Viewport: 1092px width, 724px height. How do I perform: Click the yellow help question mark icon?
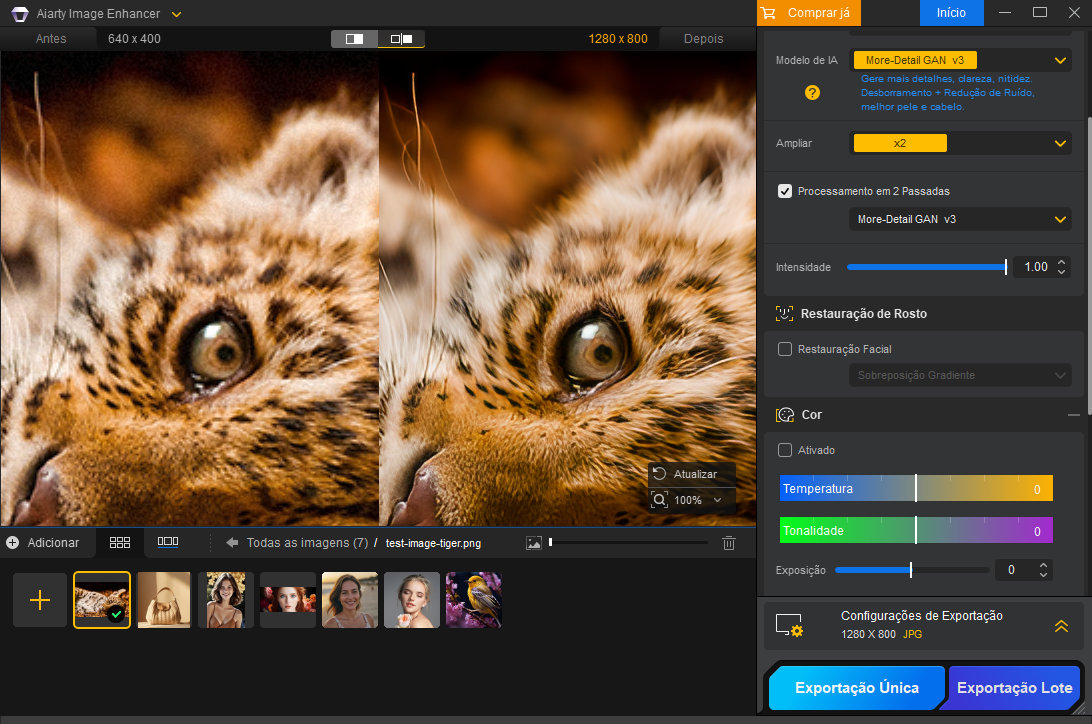click(x=812, y=92)
